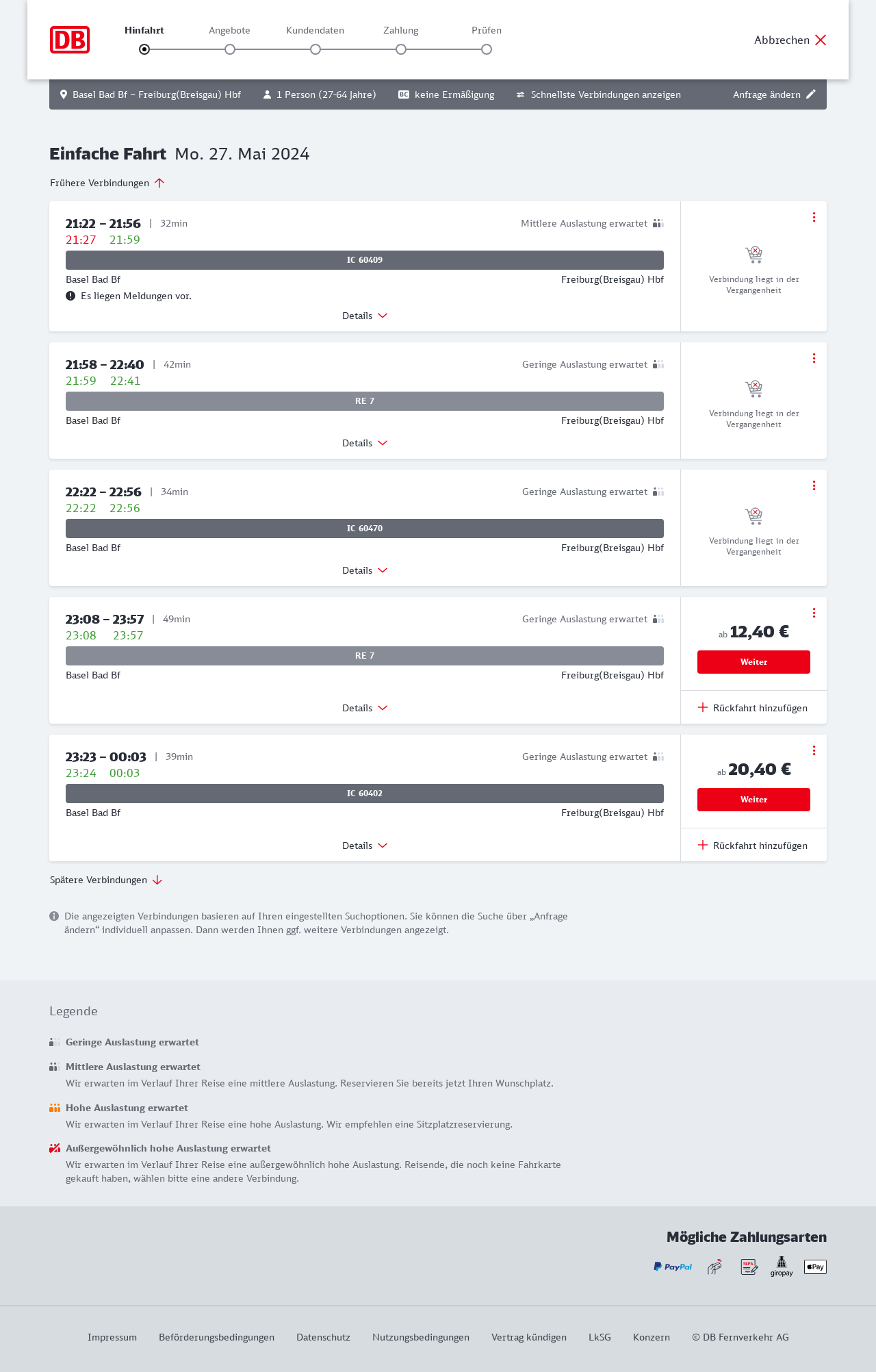
Task: Select the Angebote step in progress bar
Action: 230,49
